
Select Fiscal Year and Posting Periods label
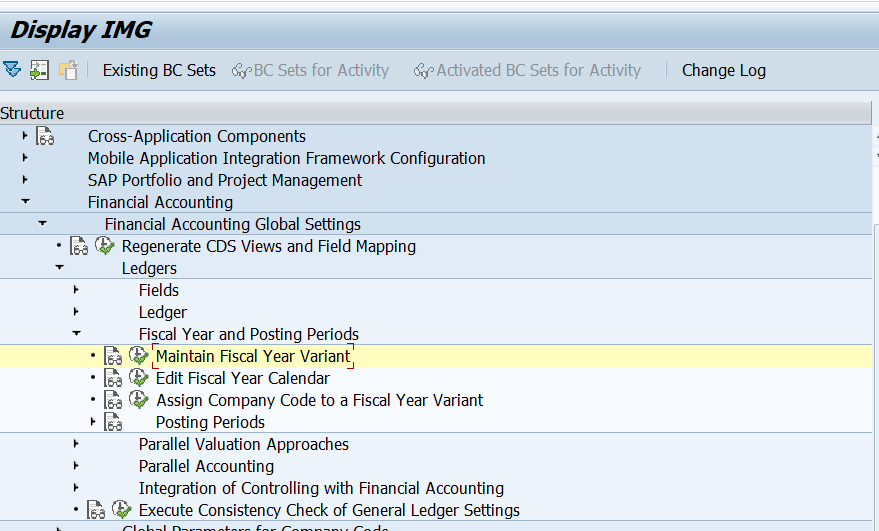coord(249,334)
